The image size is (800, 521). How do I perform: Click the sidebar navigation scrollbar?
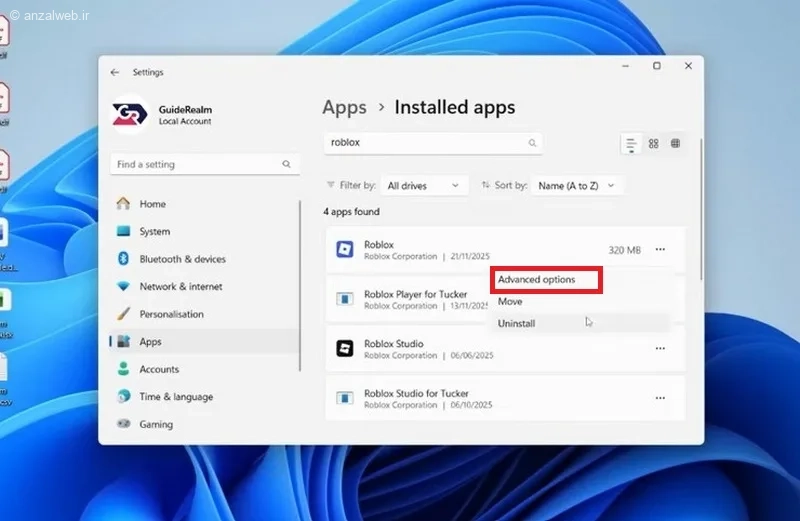[300, 286]
